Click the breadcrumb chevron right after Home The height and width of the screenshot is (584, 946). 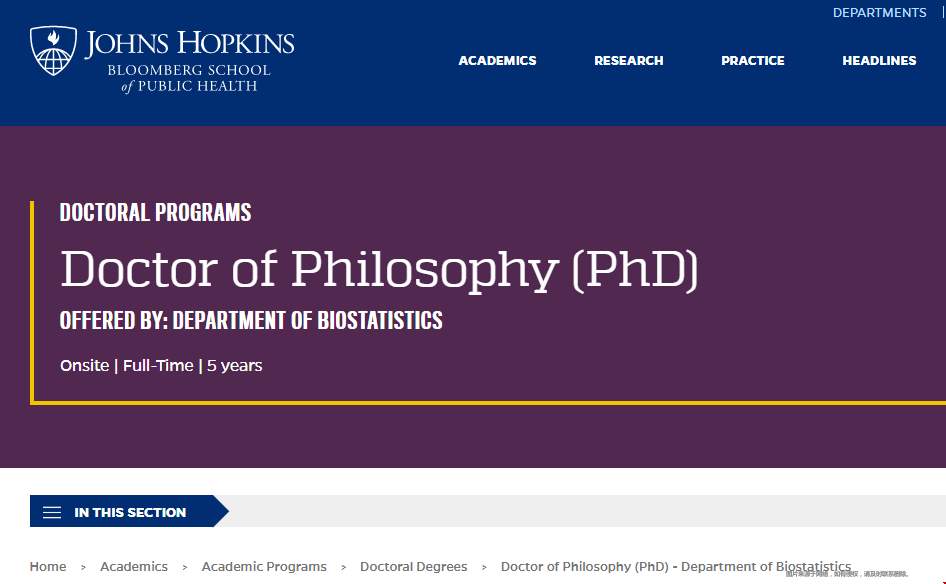(83, 568)
